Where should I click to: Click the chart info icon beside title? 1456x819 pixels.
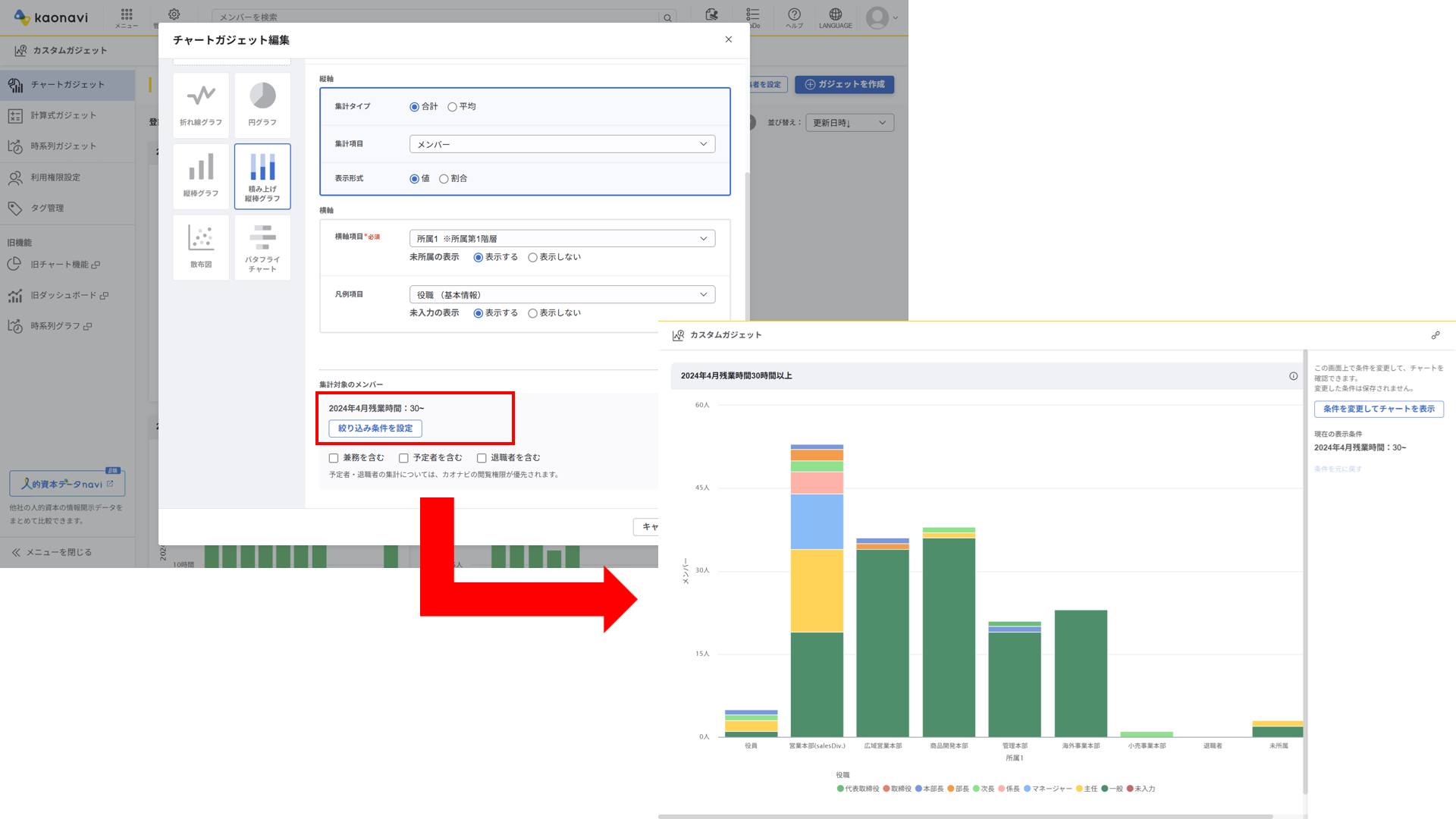[1293, 376]
